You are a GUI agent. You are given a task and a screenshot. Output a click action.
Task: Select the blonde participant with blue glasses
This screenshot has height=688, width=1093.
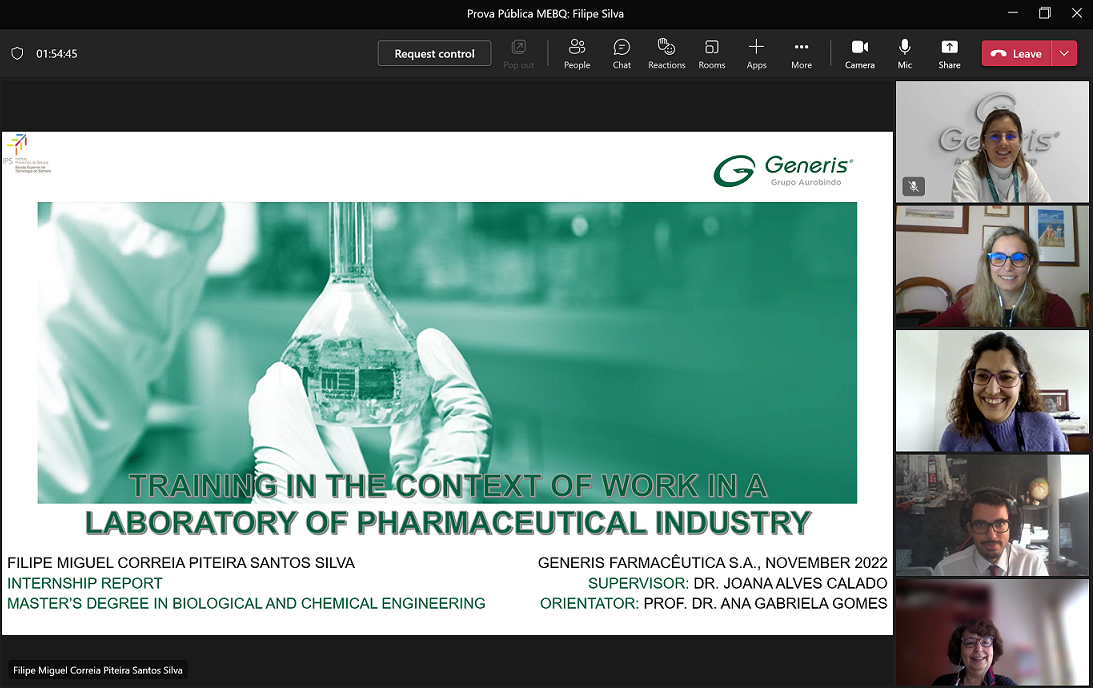click(x=992, y=267)
